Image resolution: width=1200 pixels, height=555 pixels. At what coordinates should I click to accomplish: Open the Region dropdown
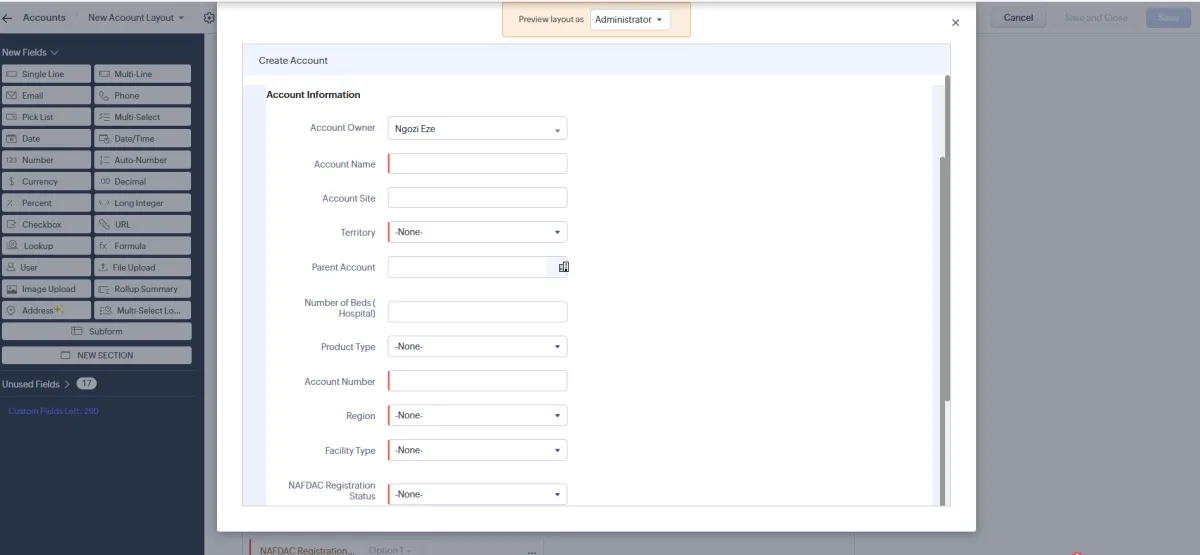[477, 415]
